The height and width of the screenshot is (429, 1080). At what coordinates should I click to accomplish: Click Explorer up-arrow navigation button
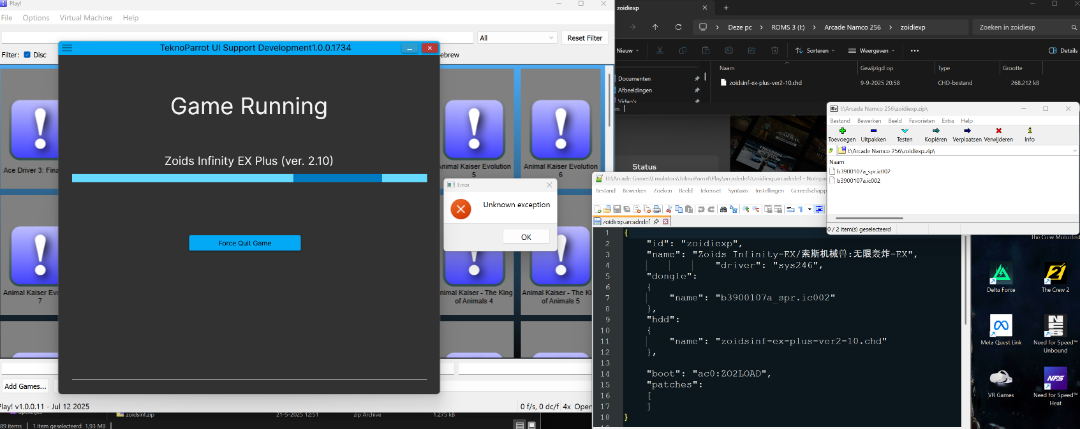tap(655, 28)
